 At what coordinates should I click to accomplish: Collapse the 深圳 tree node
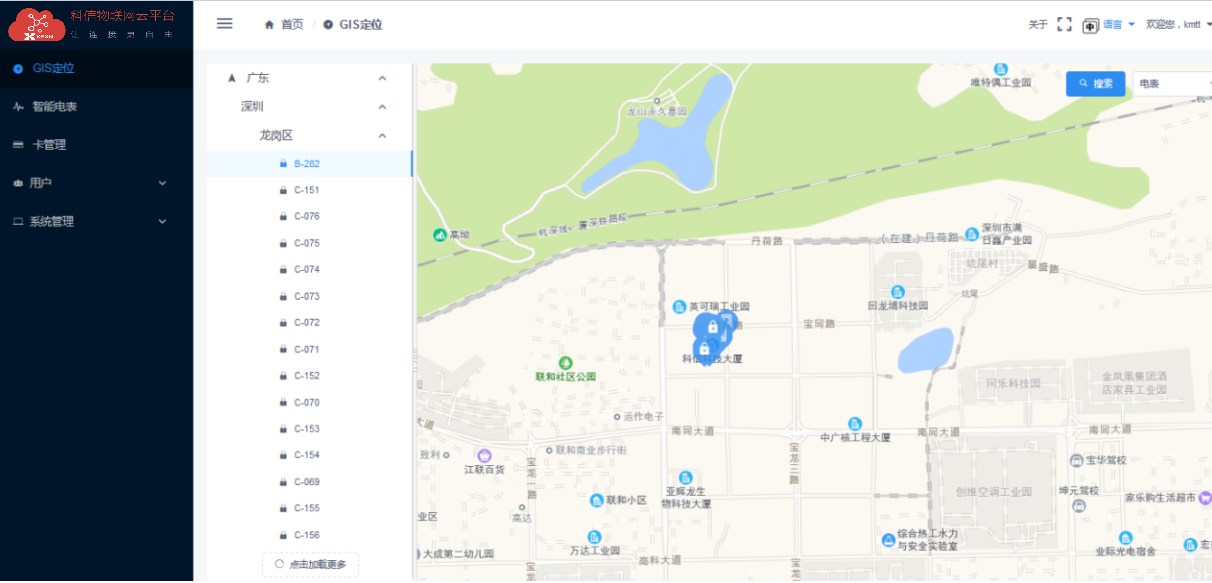[382, 107]
